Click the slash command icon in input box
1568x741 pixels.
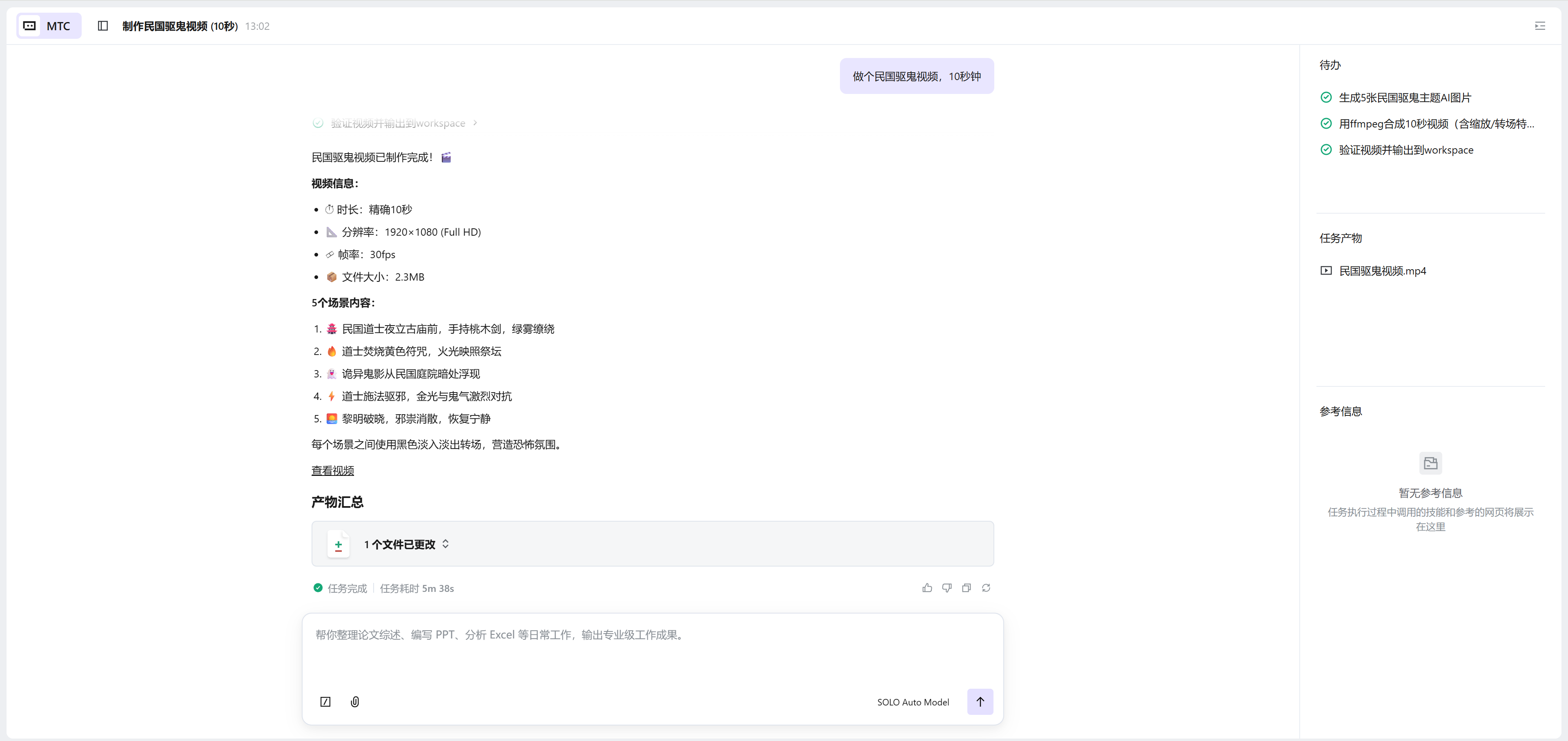coord(326,701)
